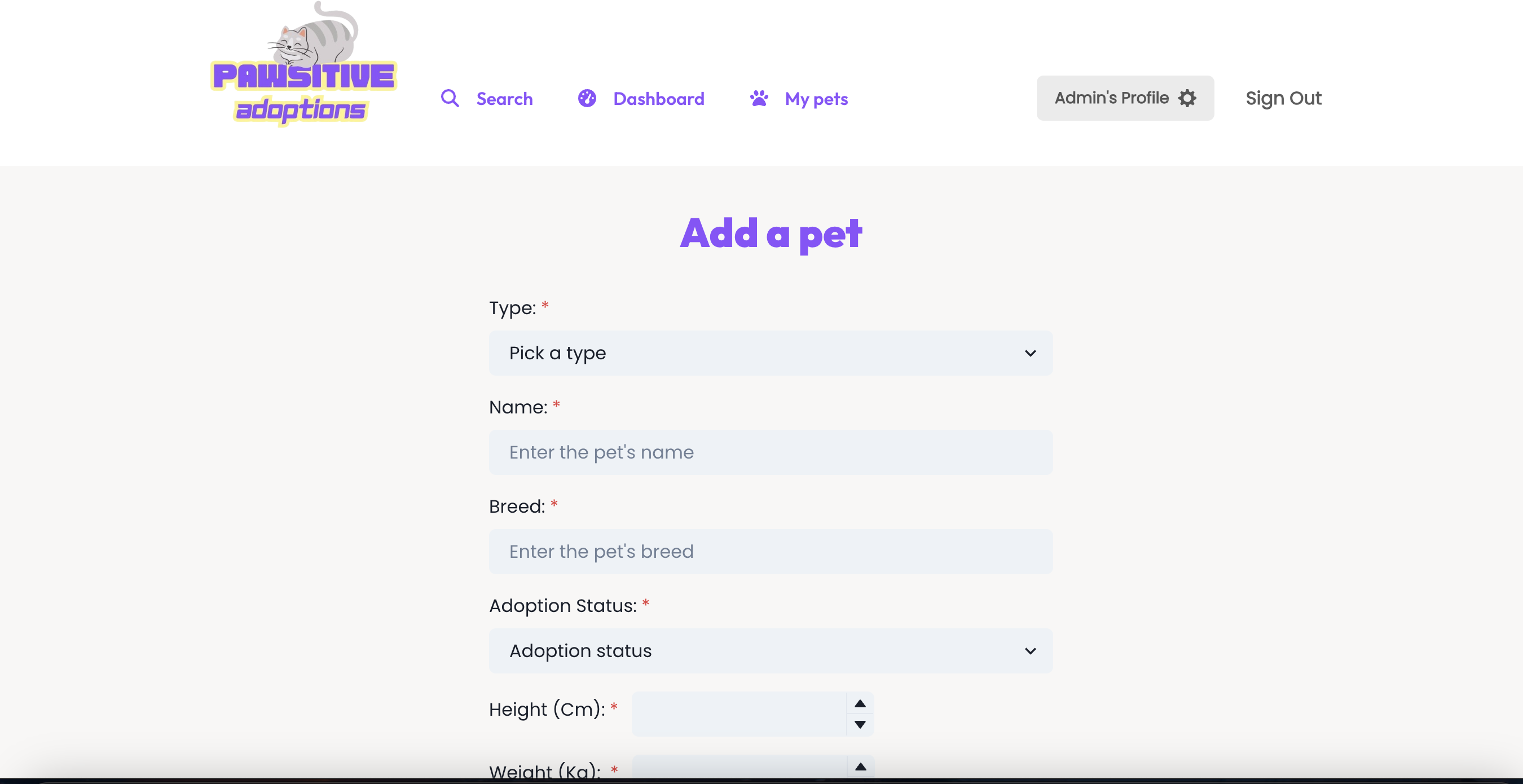Open the Dashboard nav link

click(x=658, y=99)
